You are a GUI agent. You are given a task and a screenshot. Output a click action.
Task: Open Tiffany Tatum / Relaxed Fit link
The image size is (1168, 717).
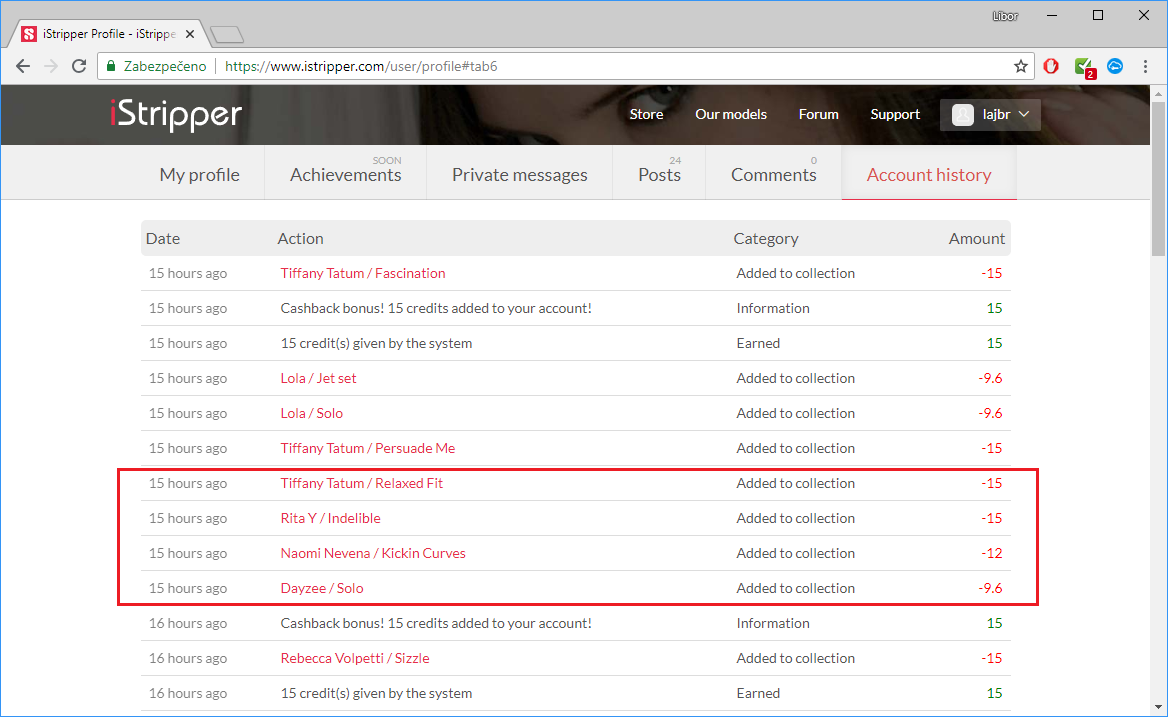tap(361, 483)
